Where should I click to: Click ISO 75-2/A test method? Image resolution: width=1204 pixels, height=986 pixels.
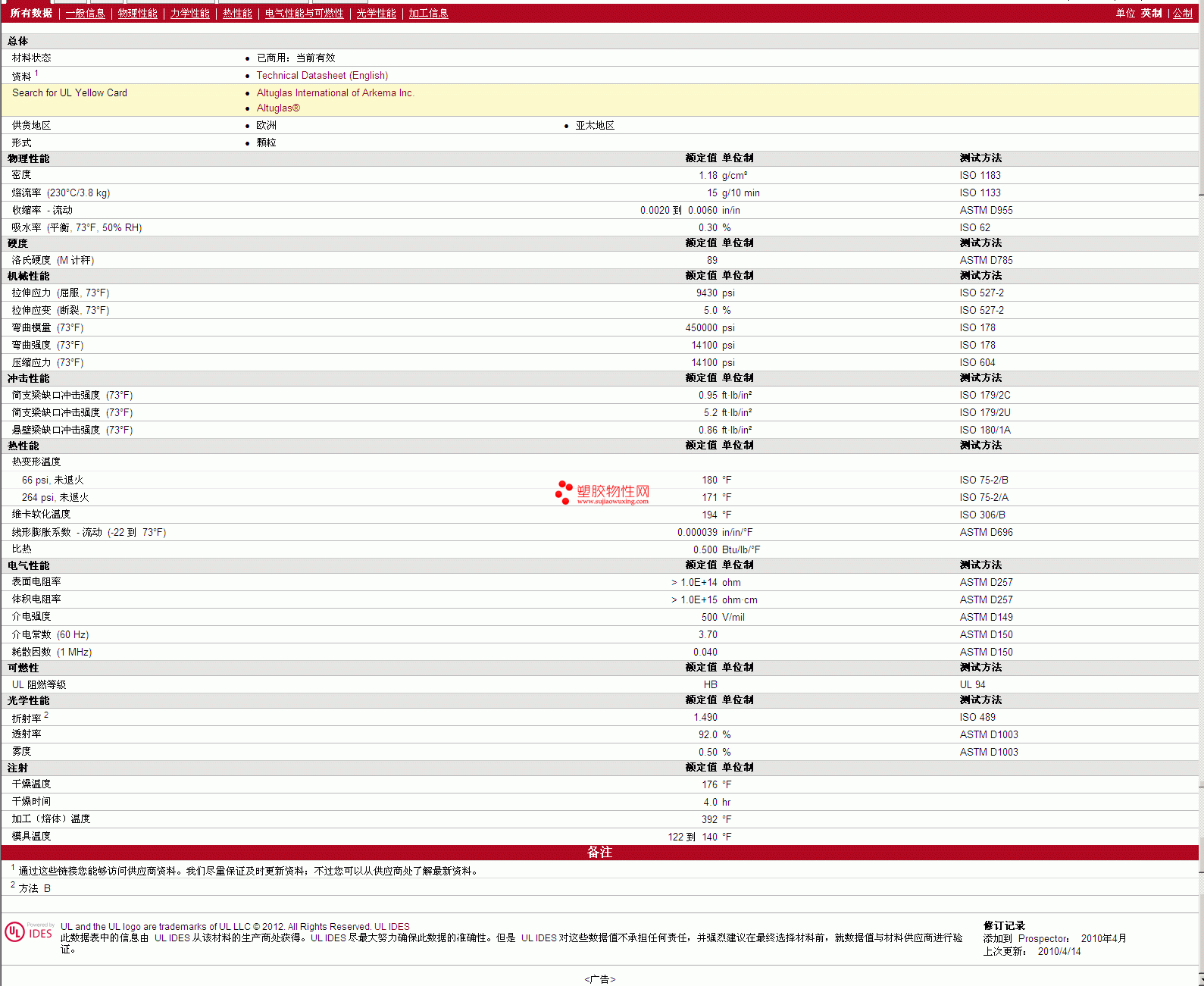[984, 497]
